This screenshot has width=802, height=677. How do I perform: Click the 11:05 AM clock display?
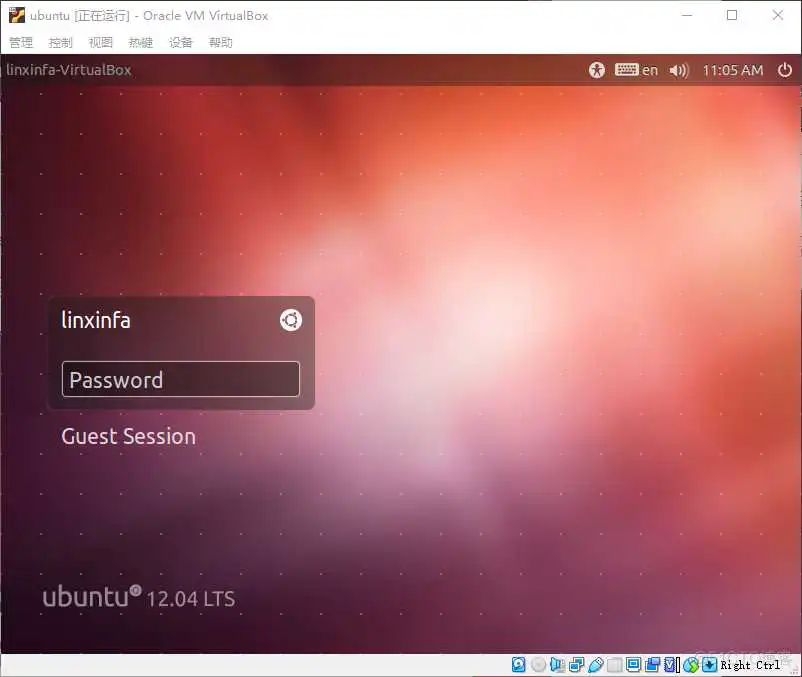(x=733, y=70)
